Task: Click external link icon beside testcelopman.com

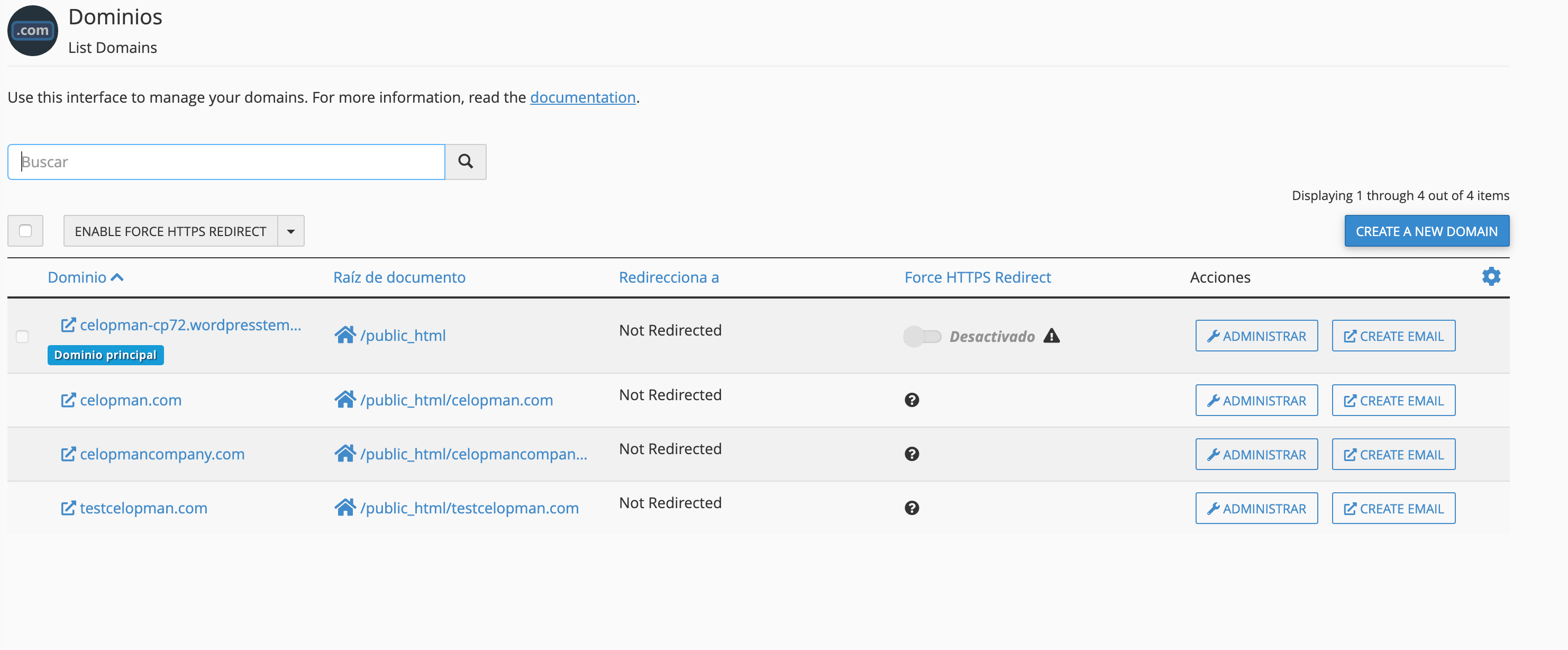Action: pyautogui.click(x=68, y=508)
